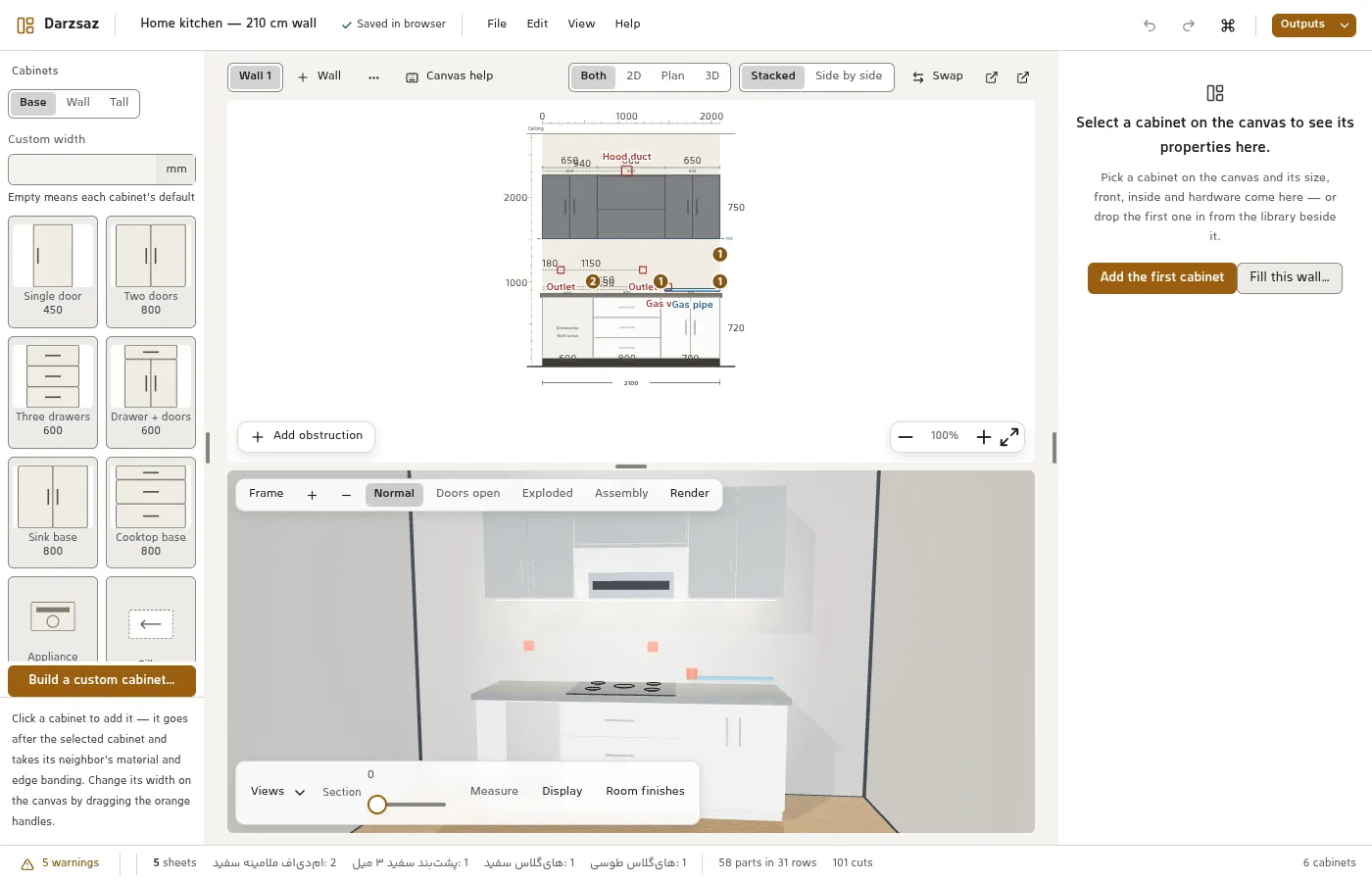Add a Three drawers 600 cabinet
This screenshot has width=1372, height=882.
pos(53,392)
